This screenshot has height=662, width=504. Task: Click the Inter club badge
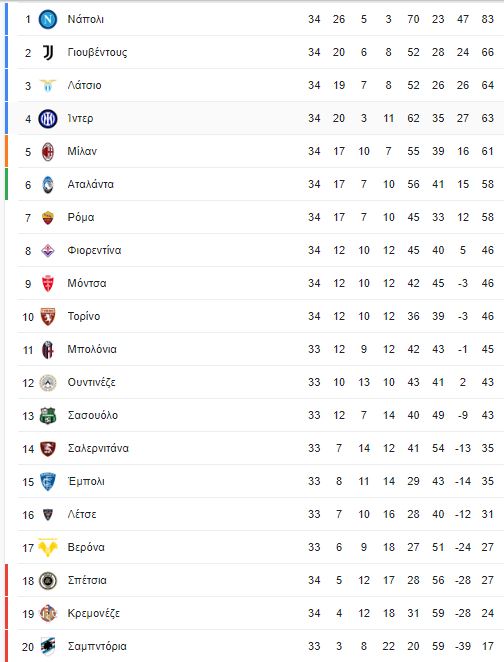click(48, 119)
